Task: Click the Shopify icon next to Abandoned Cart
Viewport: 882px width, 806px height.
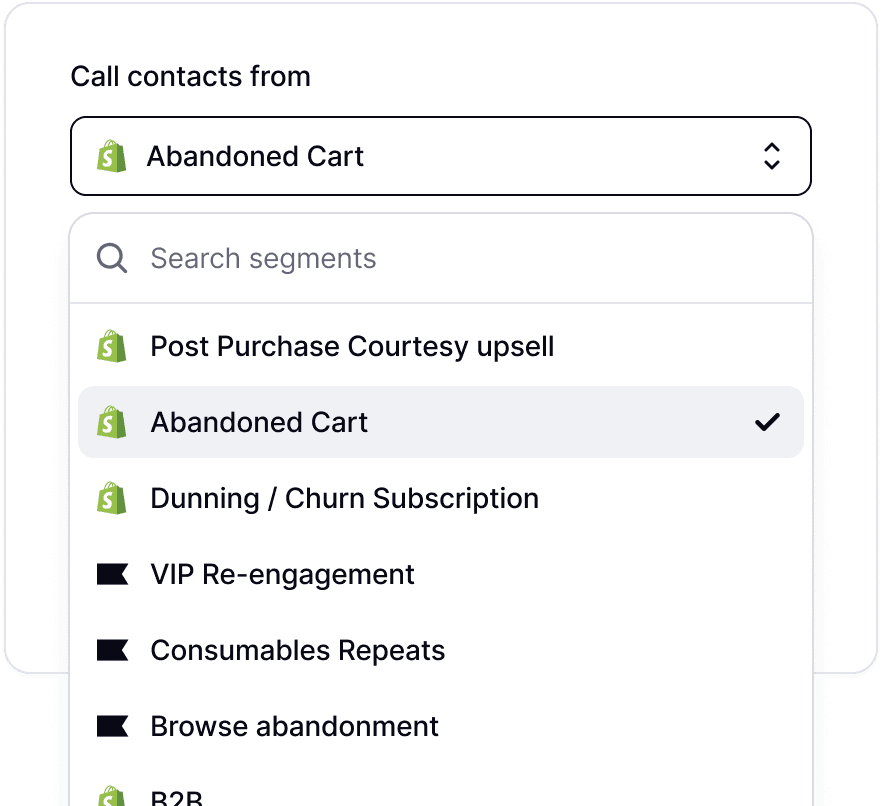Action: point(113,422)
